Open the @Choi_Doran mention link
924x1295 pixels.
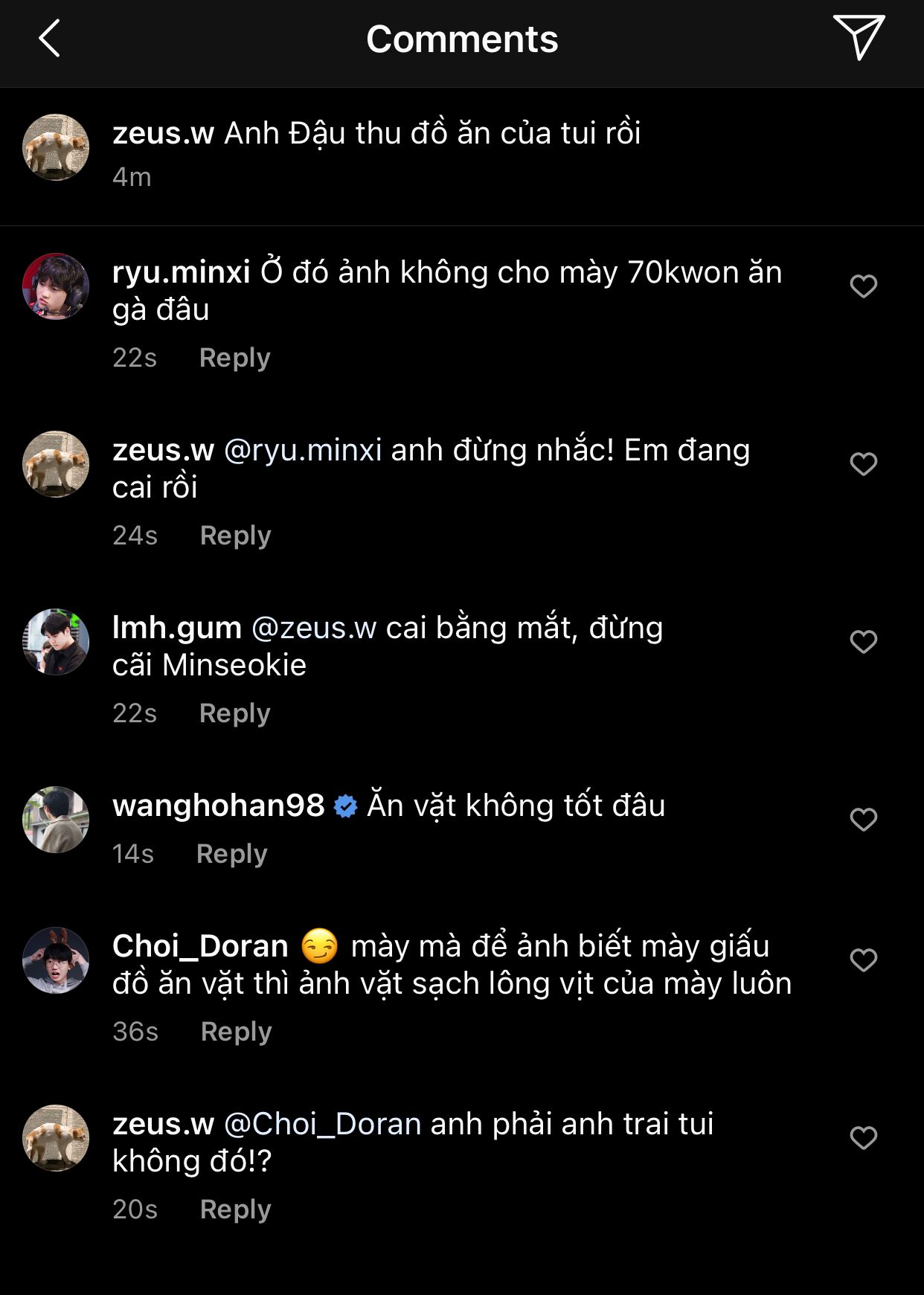[x=322, y=1124]
